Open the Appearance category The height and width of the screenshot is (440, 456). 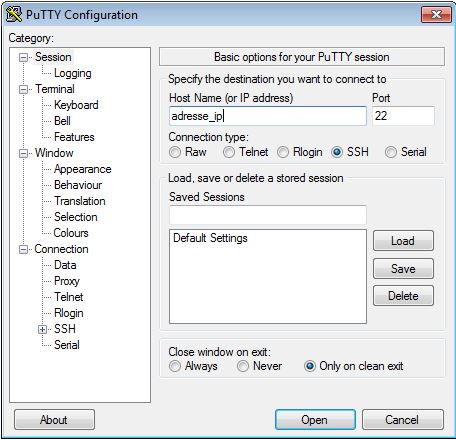click(x=82, y=169)
